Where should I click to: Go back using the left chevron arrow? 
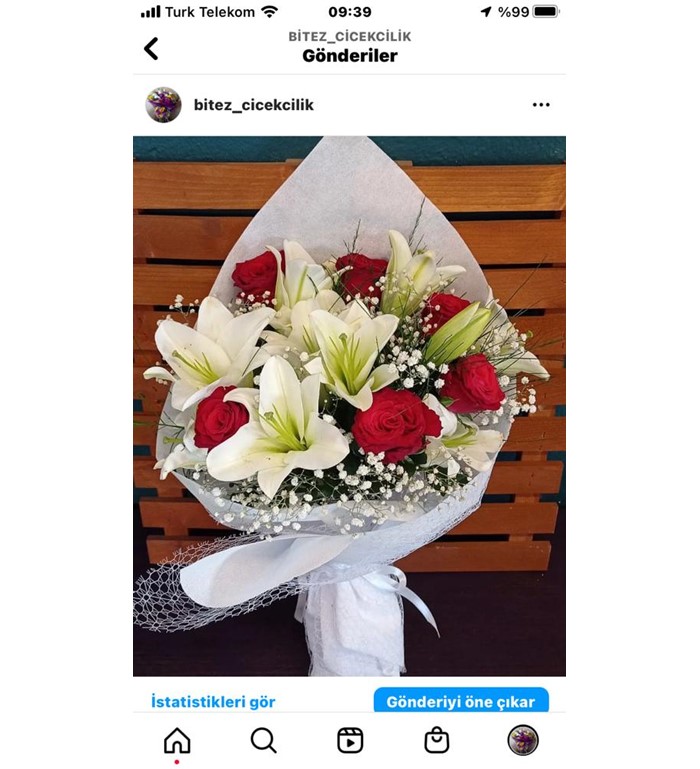pos(151,49)
